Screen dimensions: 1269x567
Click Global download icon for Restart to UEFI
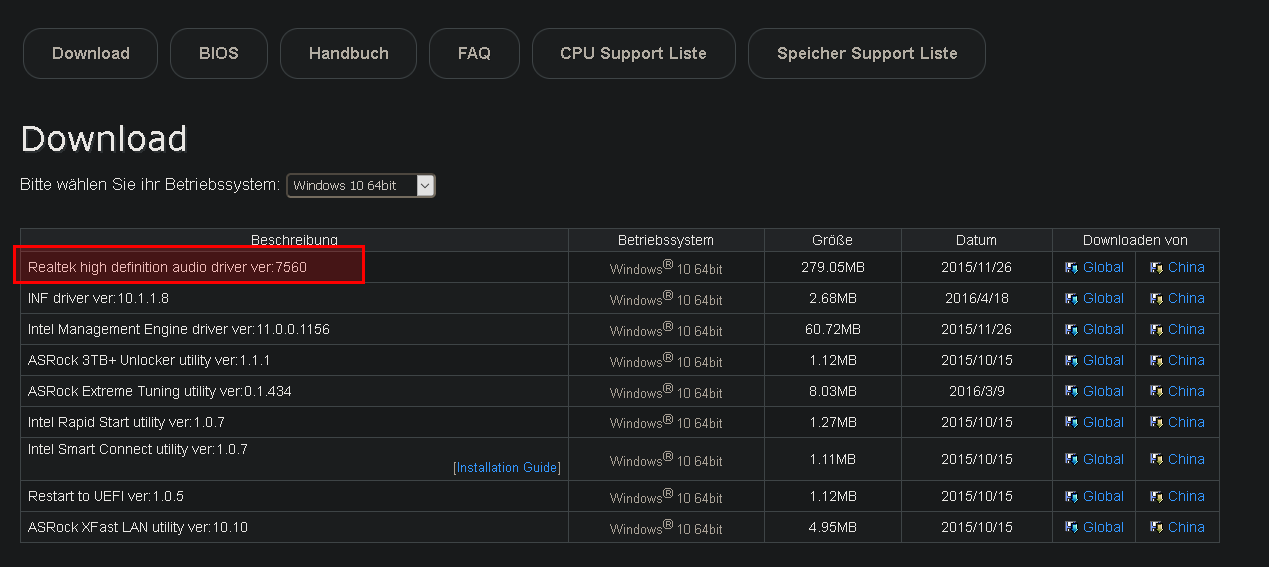click(x=1071, y=497)
